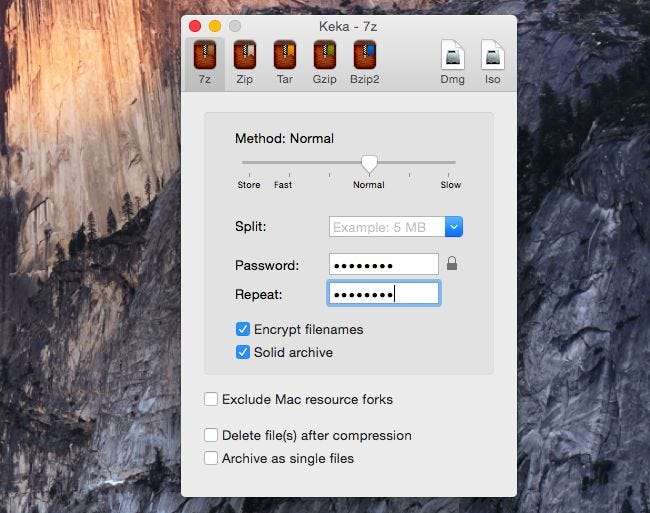Open the Split size dropdown arrow
This screenshot has height=513, width=650.
[454, 227]
